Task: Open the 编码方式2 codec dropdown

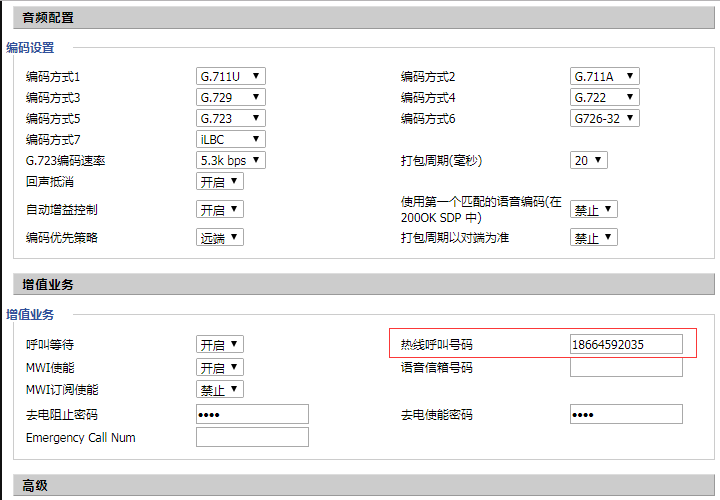Action: point(604,76)
